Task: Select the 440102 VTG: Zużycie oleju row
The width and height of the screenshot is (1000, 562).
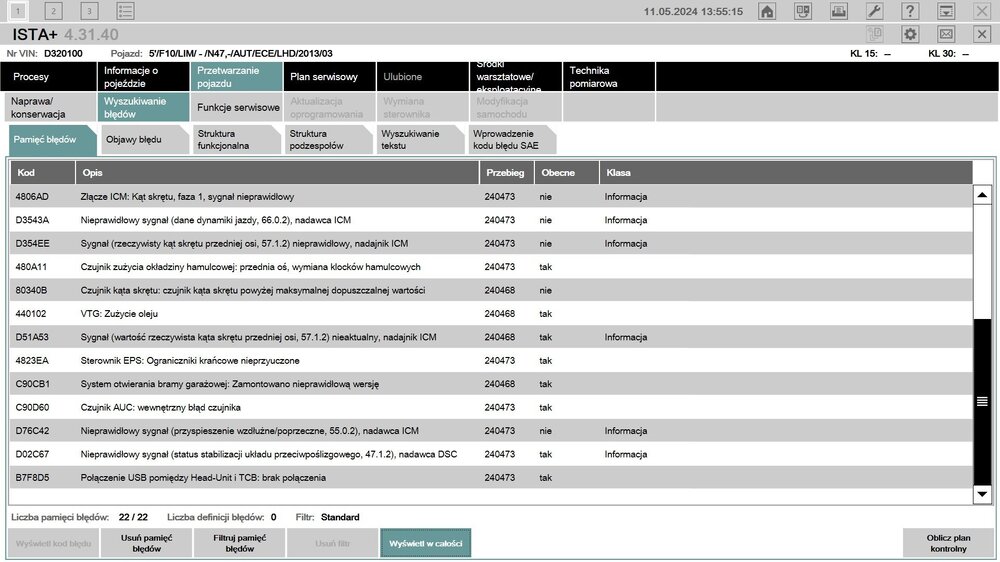Action: [x=491, y=314]
